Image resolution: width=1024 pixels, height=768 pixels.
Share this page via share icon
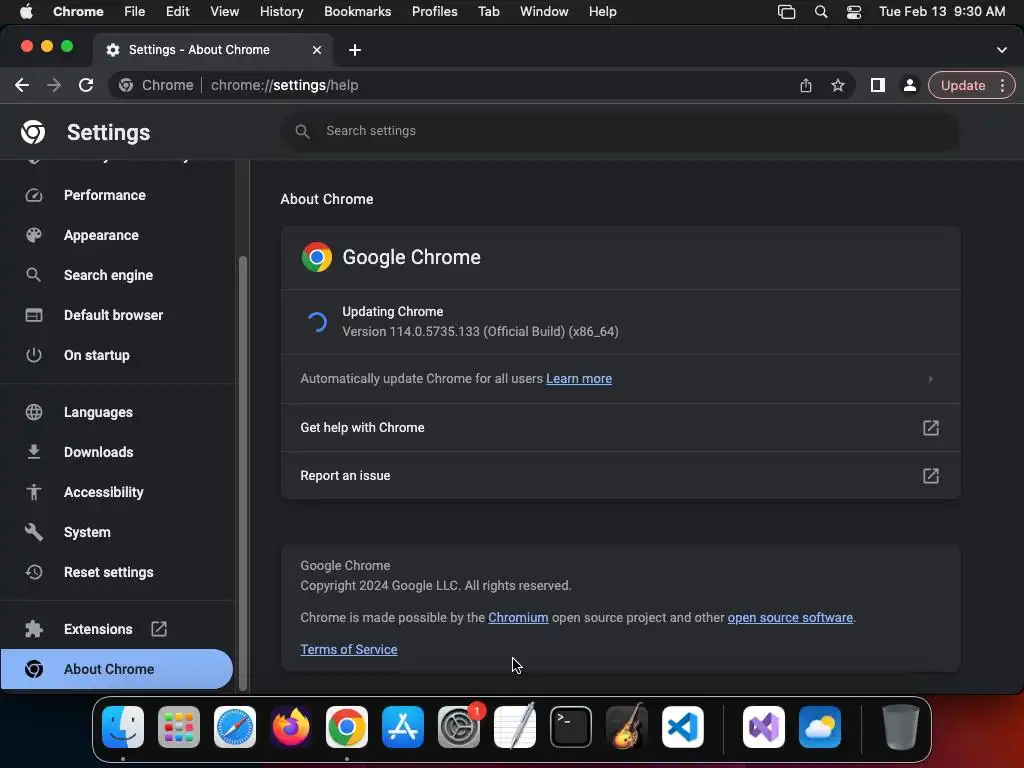coord(806,86)
